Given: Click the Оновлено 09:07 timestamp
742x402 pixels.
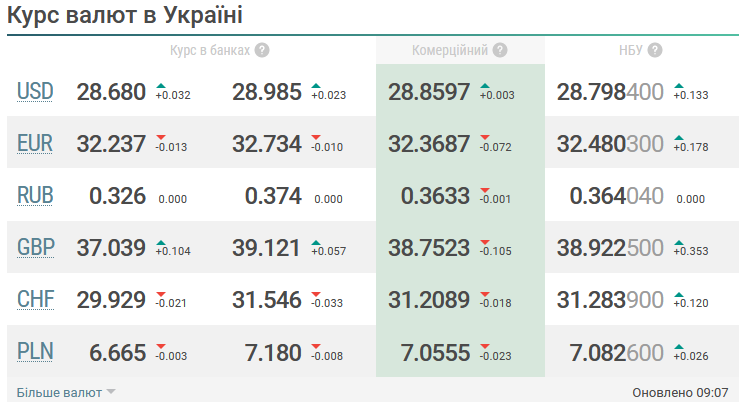Looking at the screenshot, I should (x=680, y=392).
